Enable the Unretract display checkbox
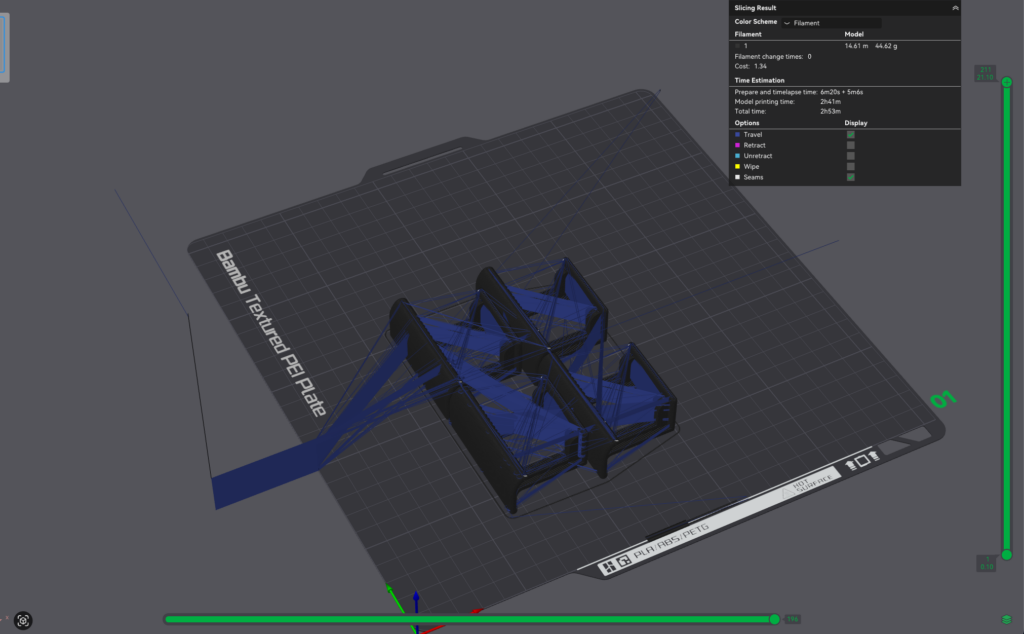Viewport: 1024px width, 634px height. tap(850, 156)
